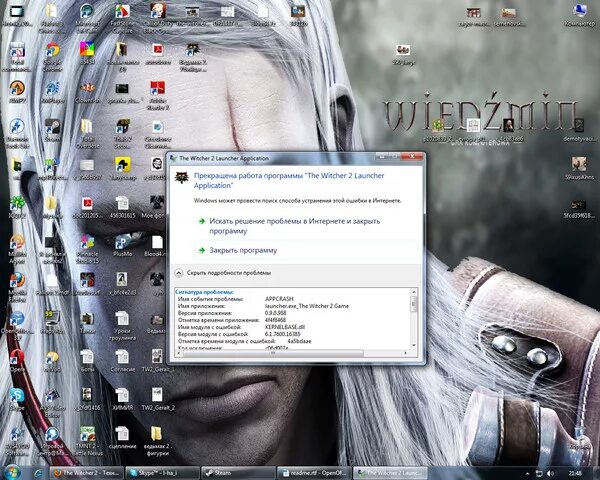Image resolution: width=600 pixels, height=480 pixels.
Task: Click the volume speaker tray icon
Action: click(550, 473)
